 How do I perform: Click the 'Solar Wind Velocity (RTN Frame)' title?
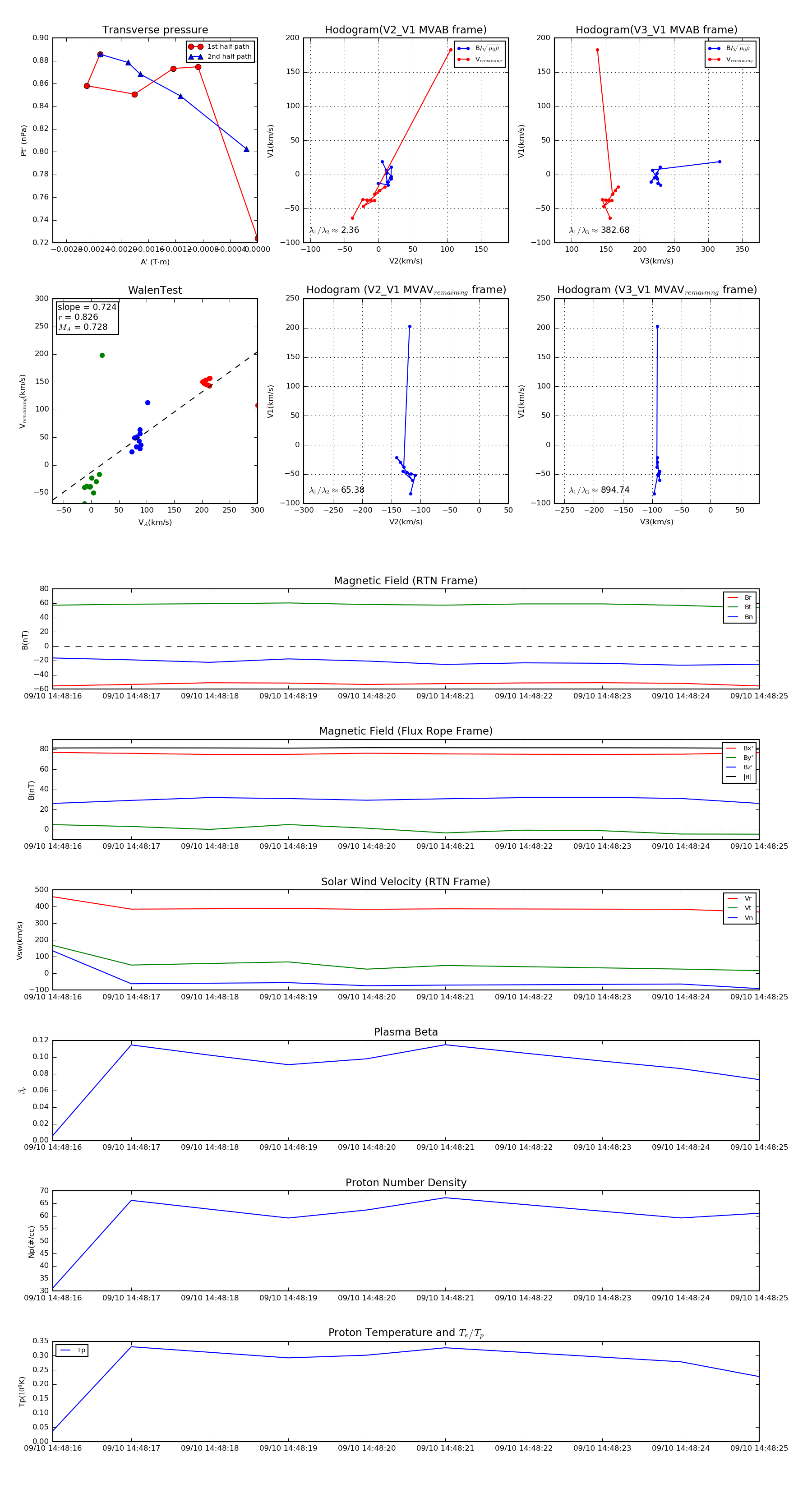coord(406,882)
